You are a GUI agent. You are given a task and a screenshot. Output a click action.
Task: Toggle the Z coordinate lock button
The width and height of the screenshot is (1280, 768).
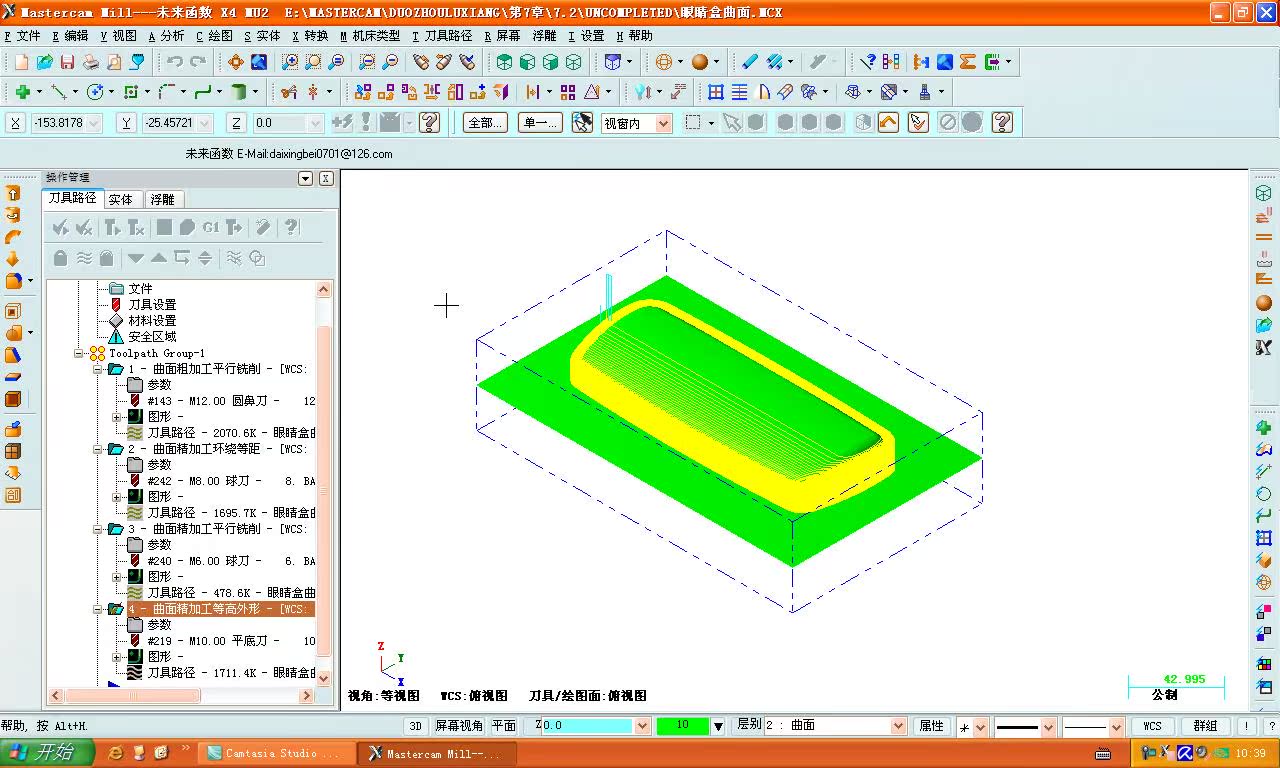pyautogui.click(x=236, y=123)
